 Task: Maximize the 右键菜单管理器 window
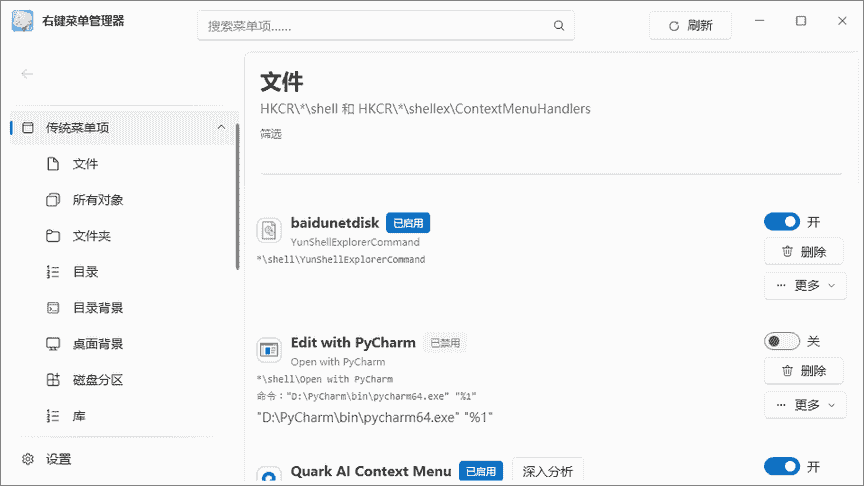[801, 21]
